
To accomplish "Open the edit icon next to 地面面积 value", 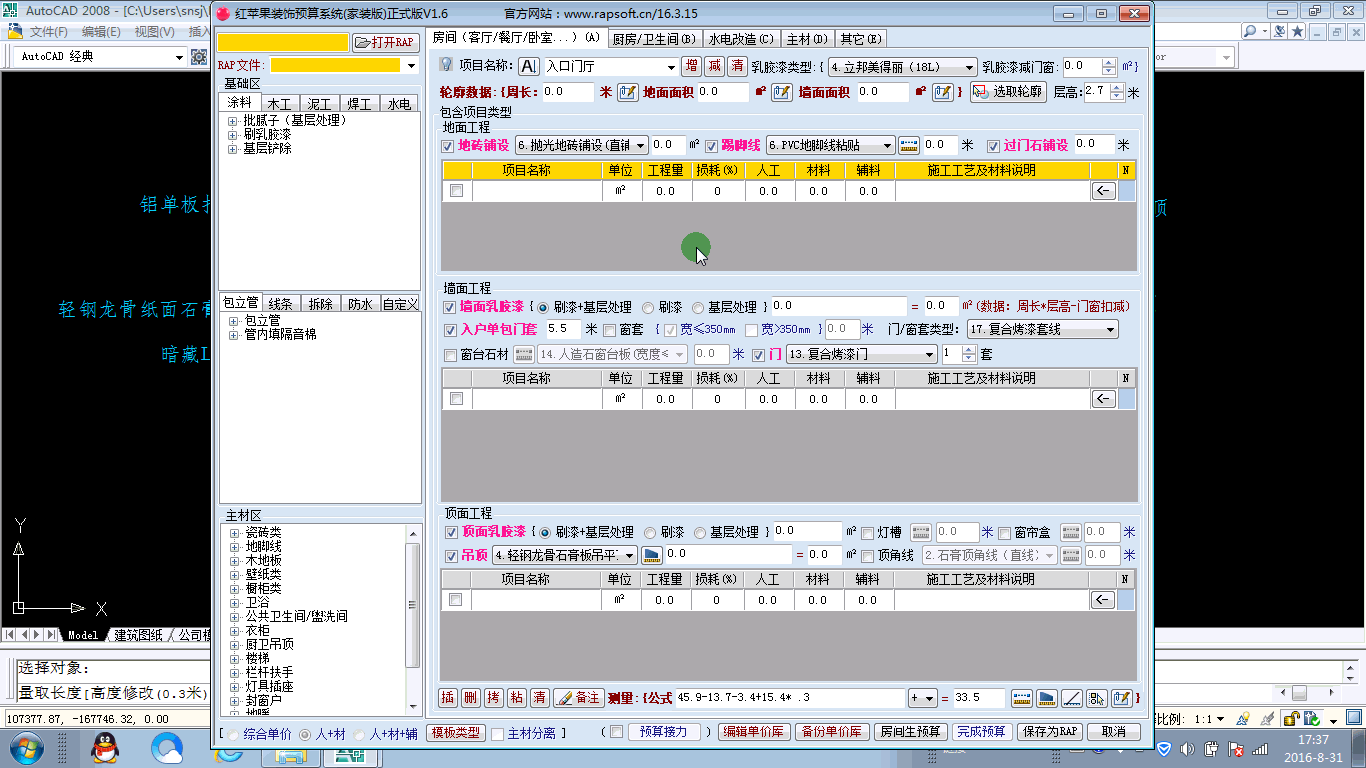I will pos(782,92).
